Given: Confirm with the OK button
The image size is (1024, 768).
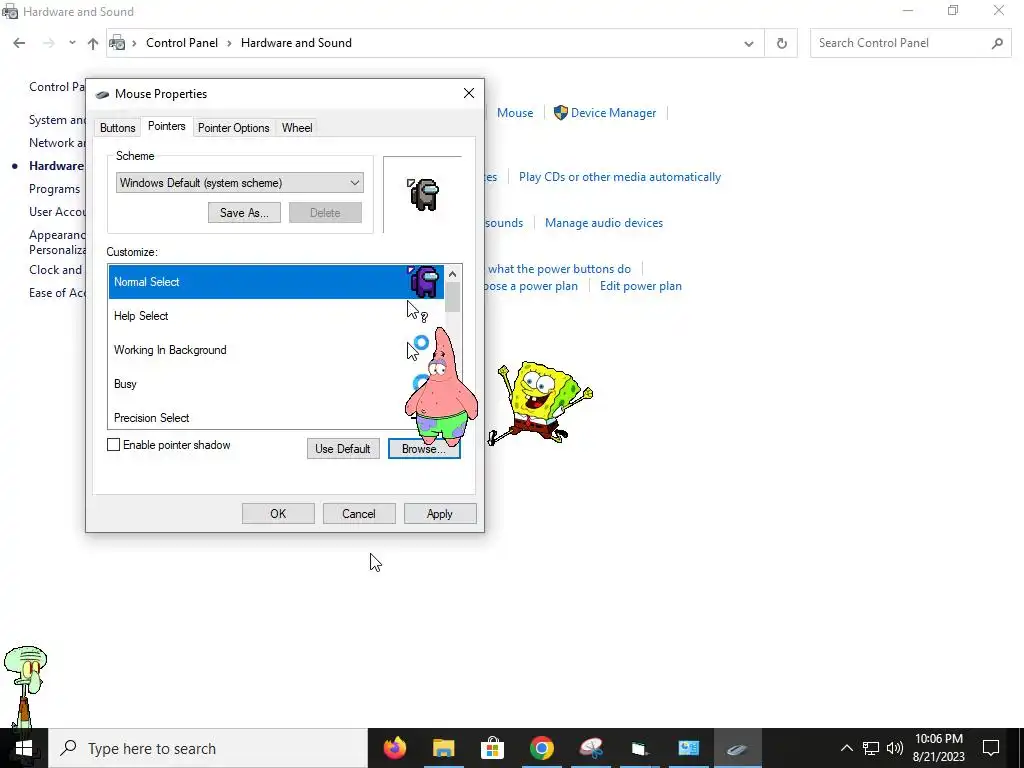Looking at the screenshot, I should click(278, 514).
